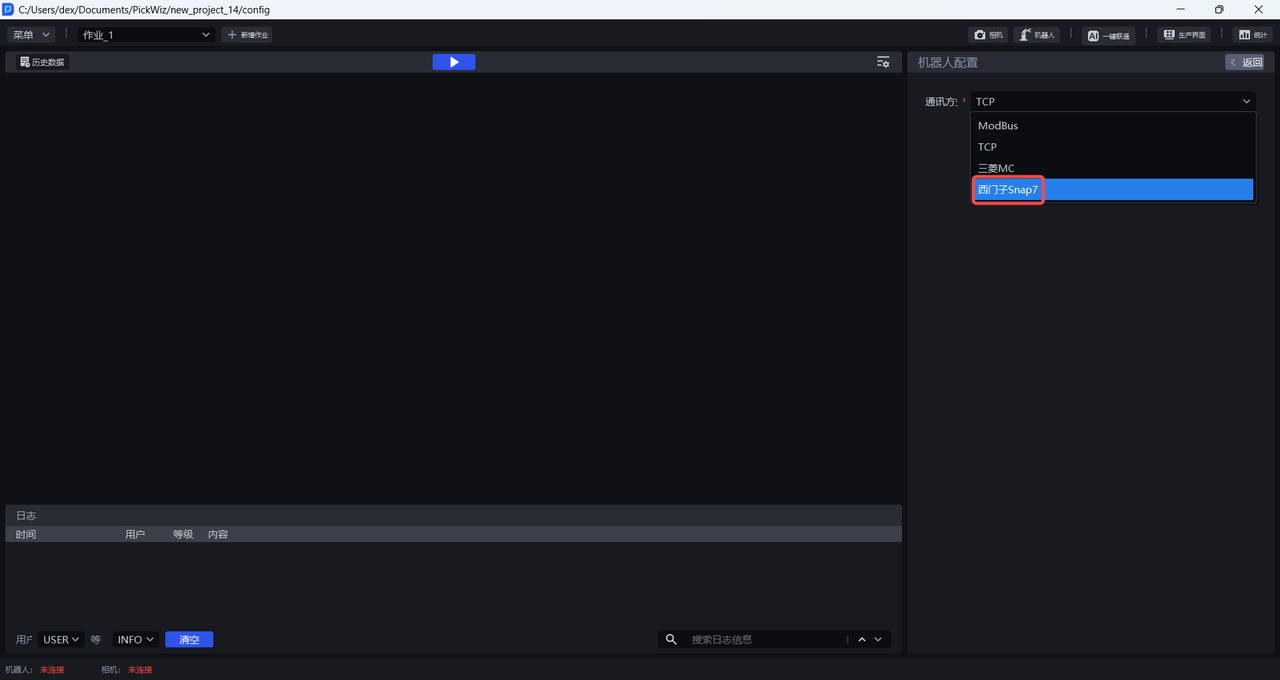Open the statistics (统计) chart view
The image size is (1280, 680).
pyautogui.click(x=1252, y=35)
